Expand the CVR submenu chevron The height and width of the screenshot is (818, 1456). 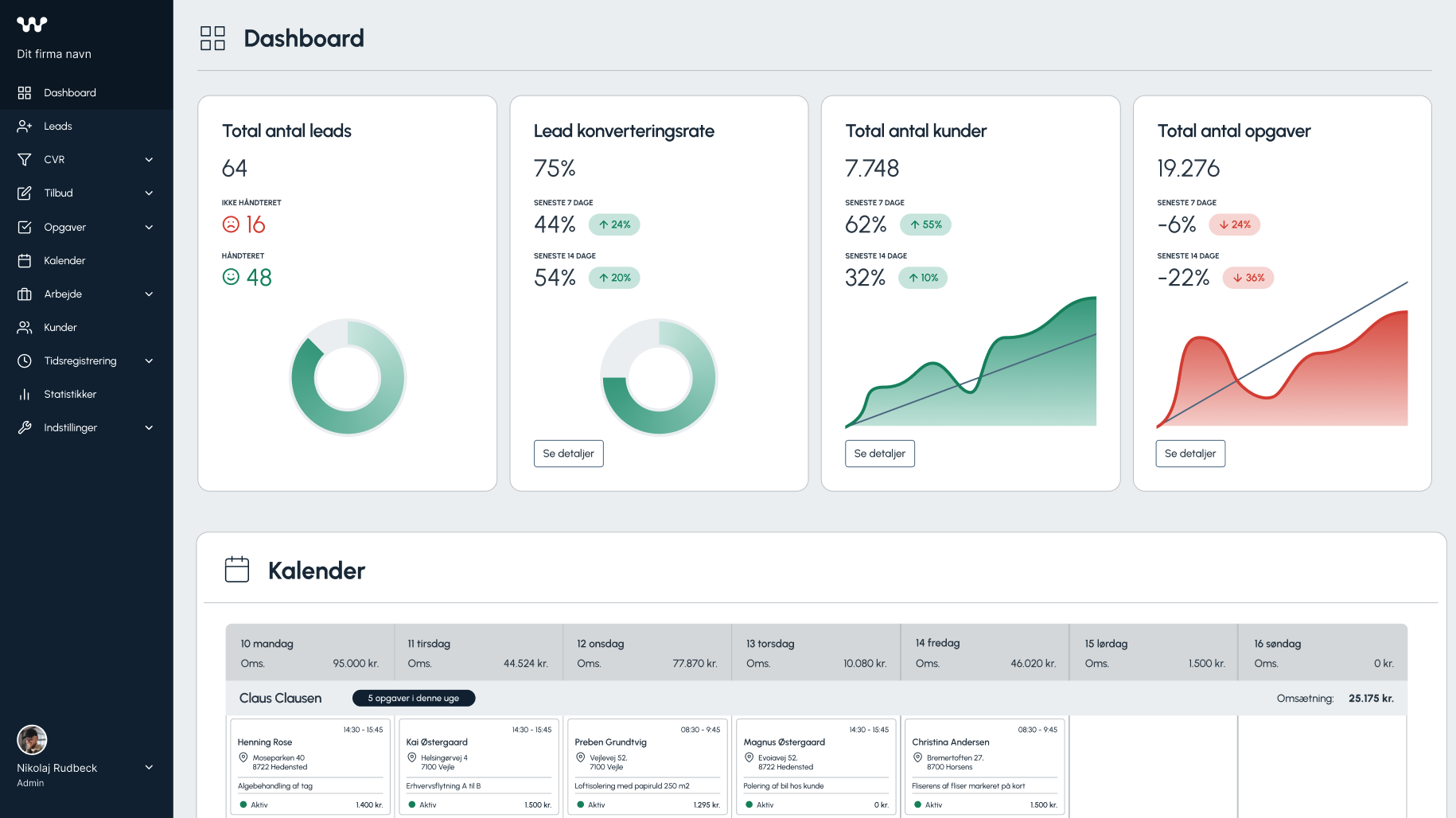coord(149,160)
